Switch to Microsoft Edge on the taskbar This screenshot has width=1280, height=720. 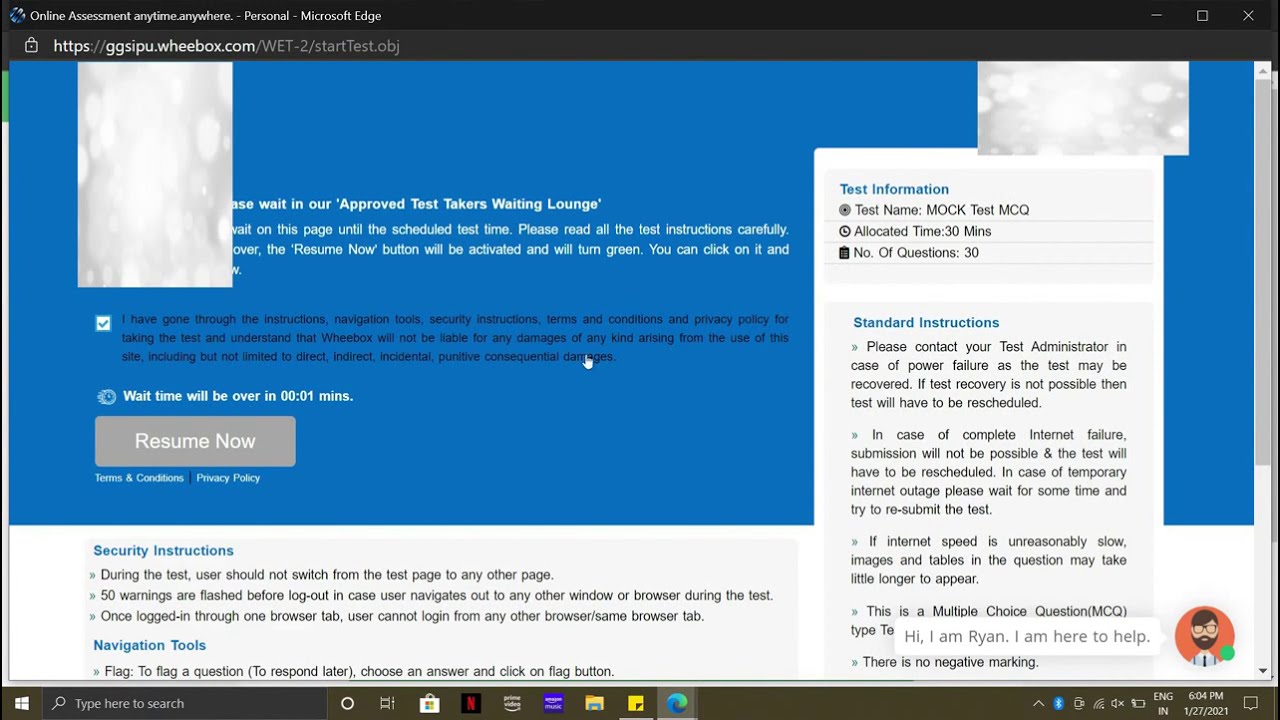click(677, 703)
